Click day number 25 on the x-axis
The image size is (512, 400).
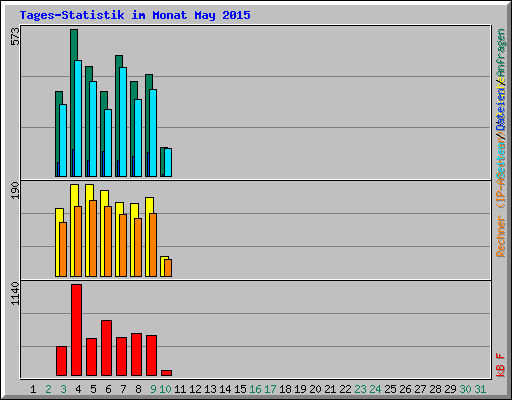[x=390, y=389]
